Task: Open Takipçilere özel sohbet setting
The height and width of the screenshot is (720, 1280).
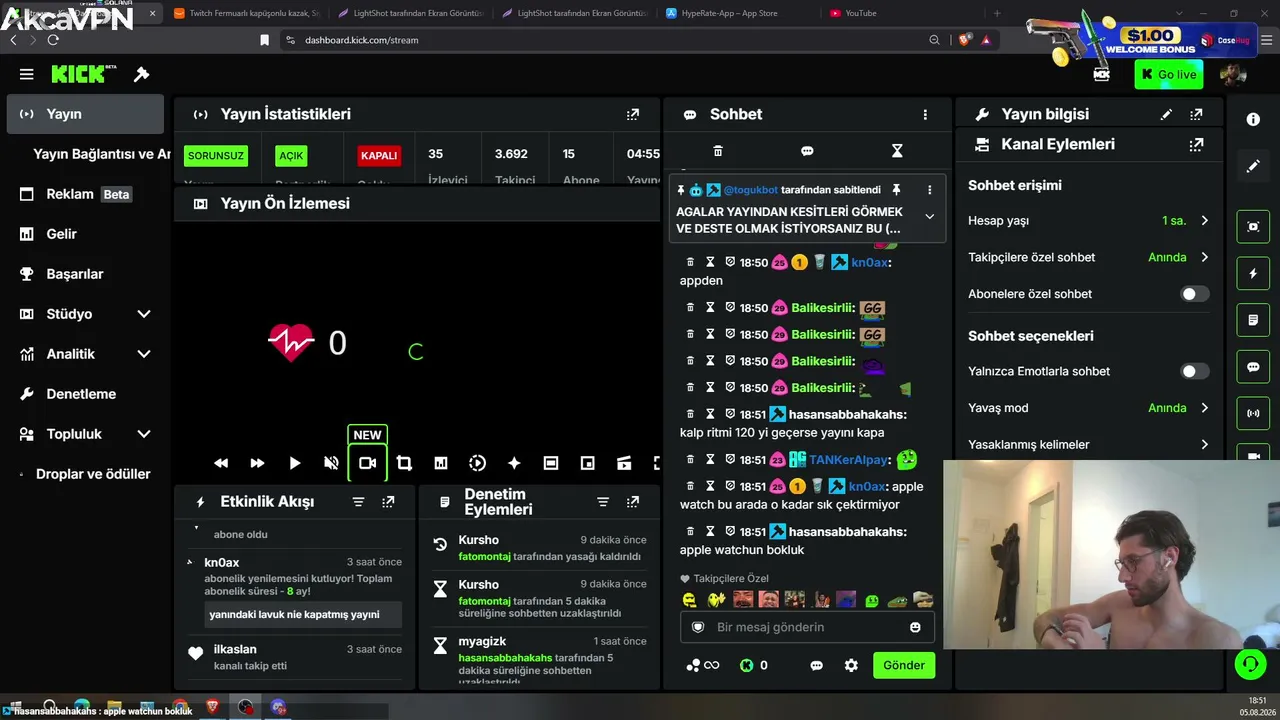Action: tap(1089, 257)
